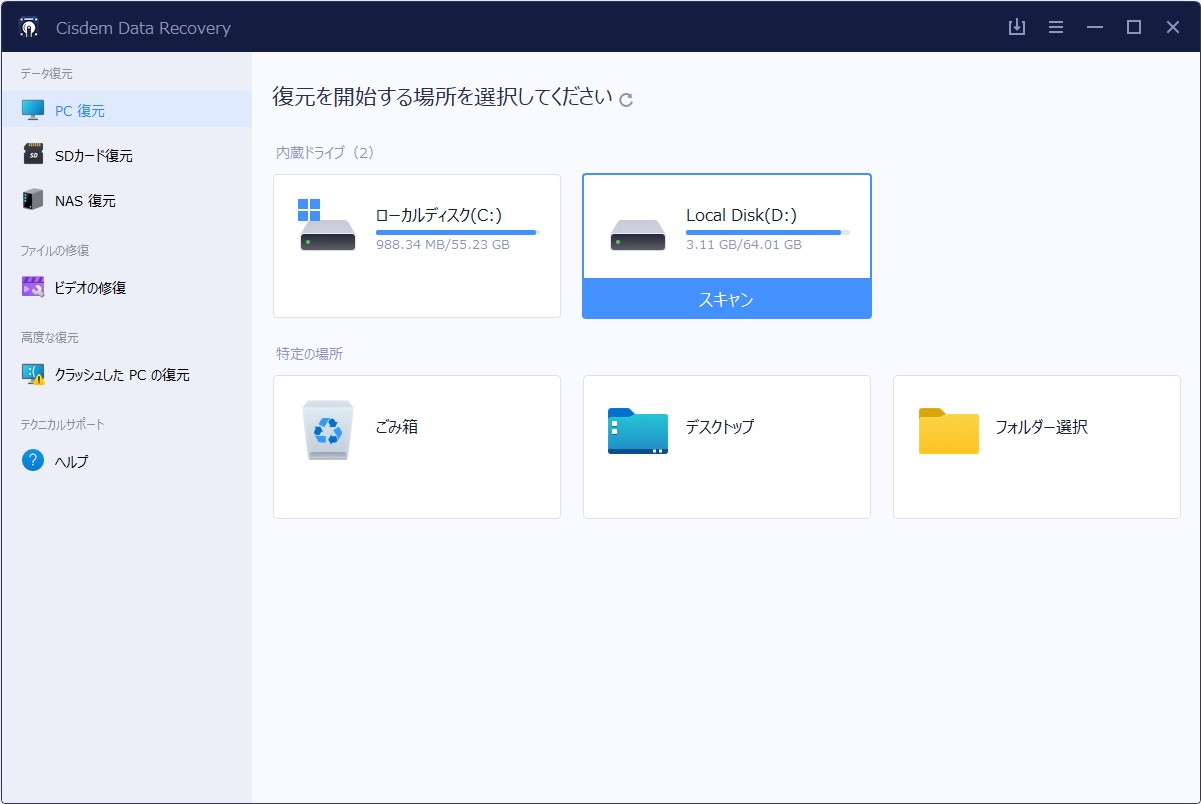Select the ローカルディスク(C:) drive card
The width and height of the screenshot is (1201, 804).
coord(416,246)
